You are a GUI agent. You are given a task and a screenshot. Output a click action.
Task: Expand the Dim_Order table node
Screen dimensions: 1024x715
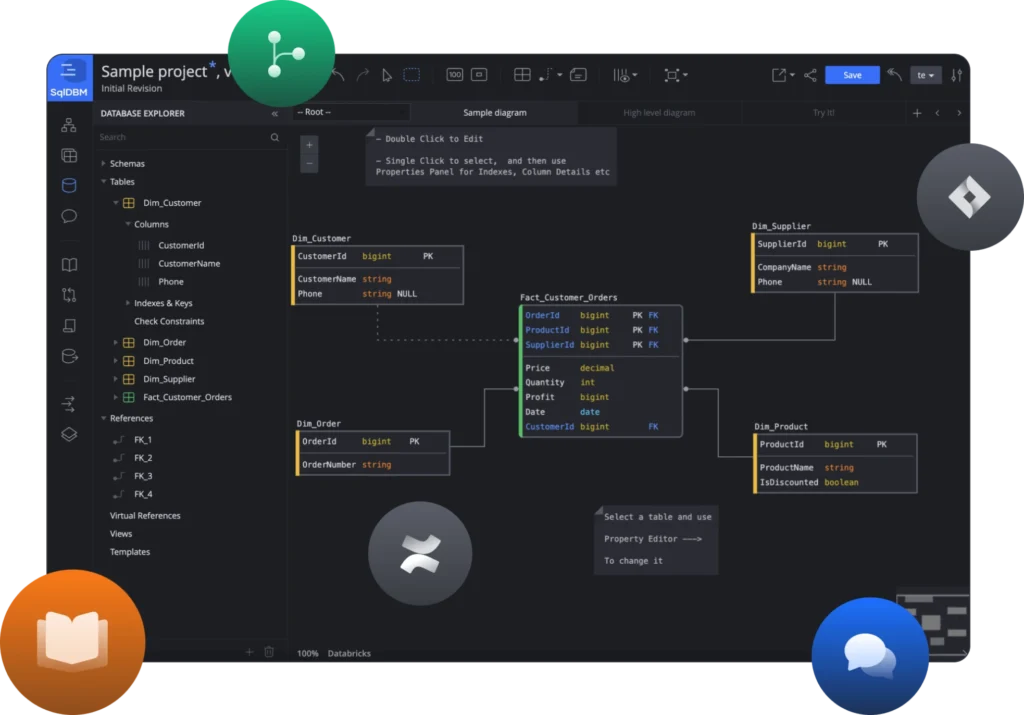116,343
